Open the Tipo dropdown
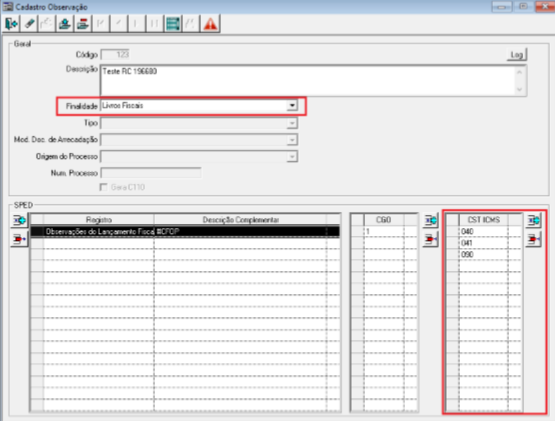Screen dimensions: 555x421 [x=292, y=123]
